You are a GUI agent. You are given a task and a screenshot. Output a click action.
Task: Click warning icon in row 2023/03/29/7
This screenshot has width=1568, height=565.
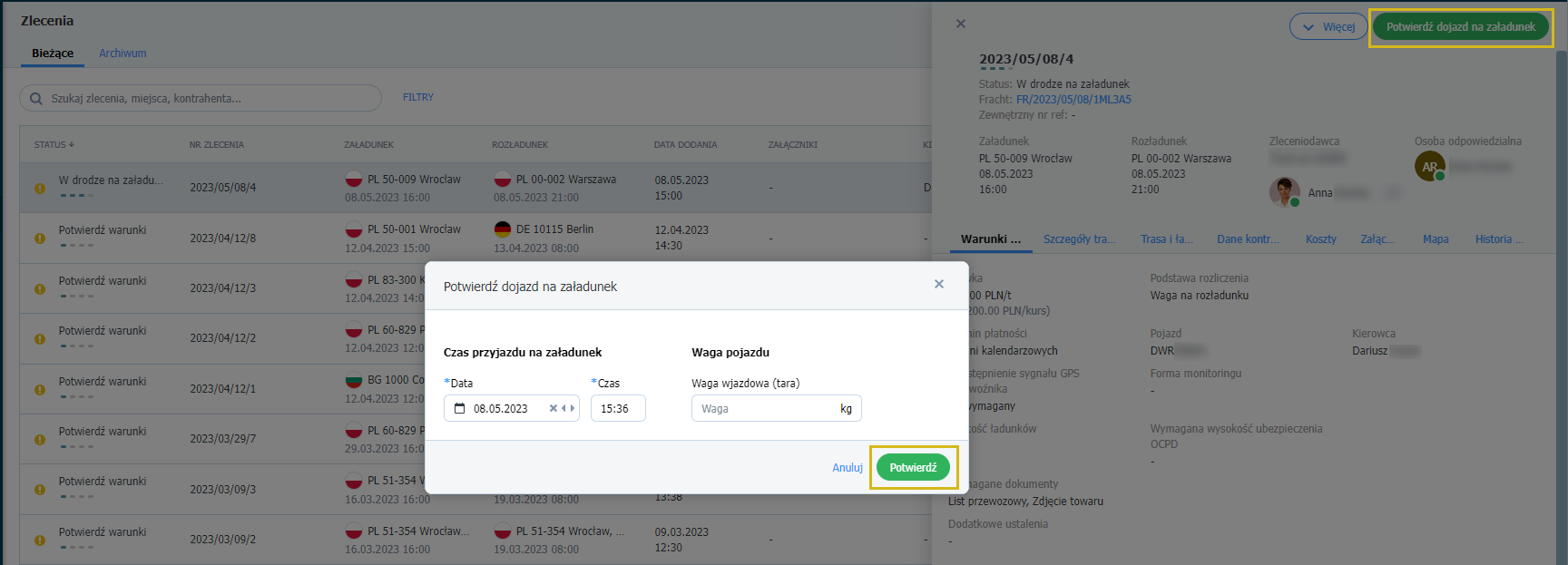[x=40, y=439]
